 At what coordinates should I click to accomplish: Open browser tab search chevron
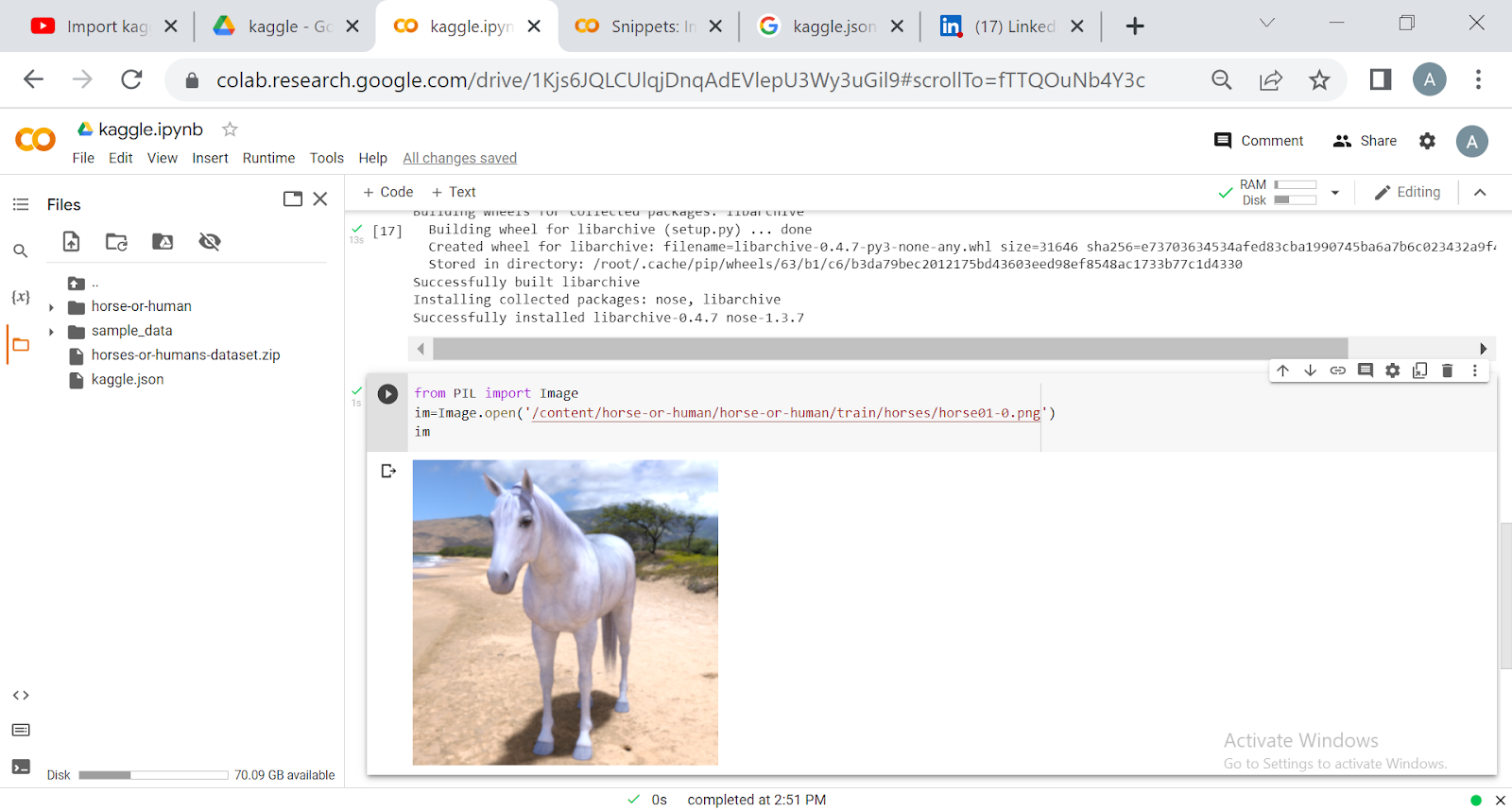tap(1267, 23)
